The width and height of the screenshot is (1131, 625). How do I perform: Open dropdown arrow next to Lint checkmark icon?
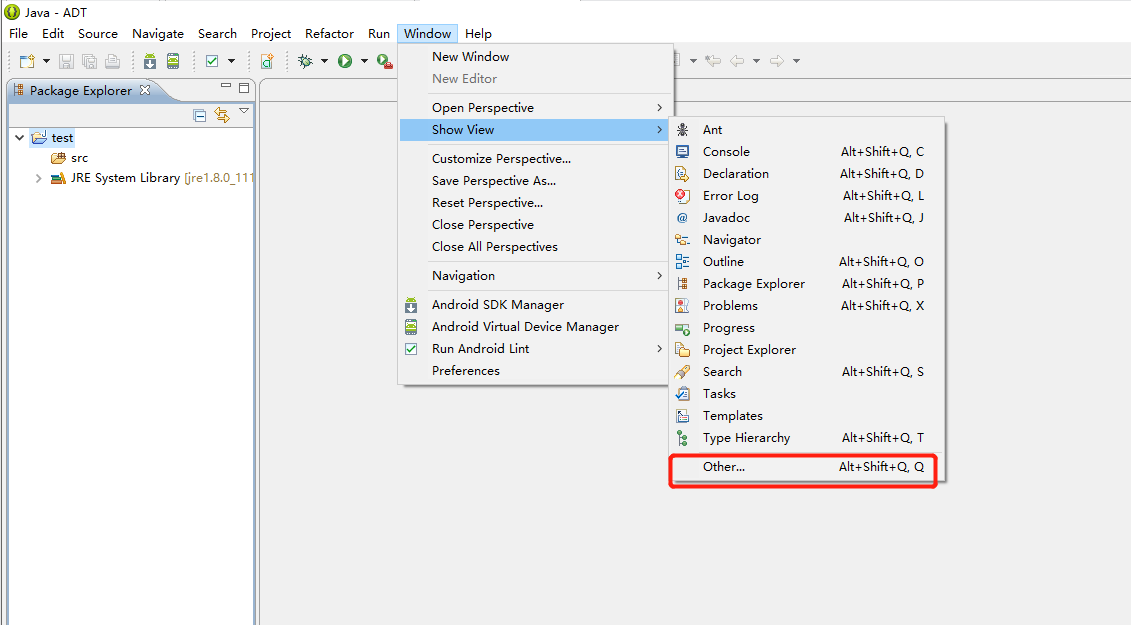232,61
